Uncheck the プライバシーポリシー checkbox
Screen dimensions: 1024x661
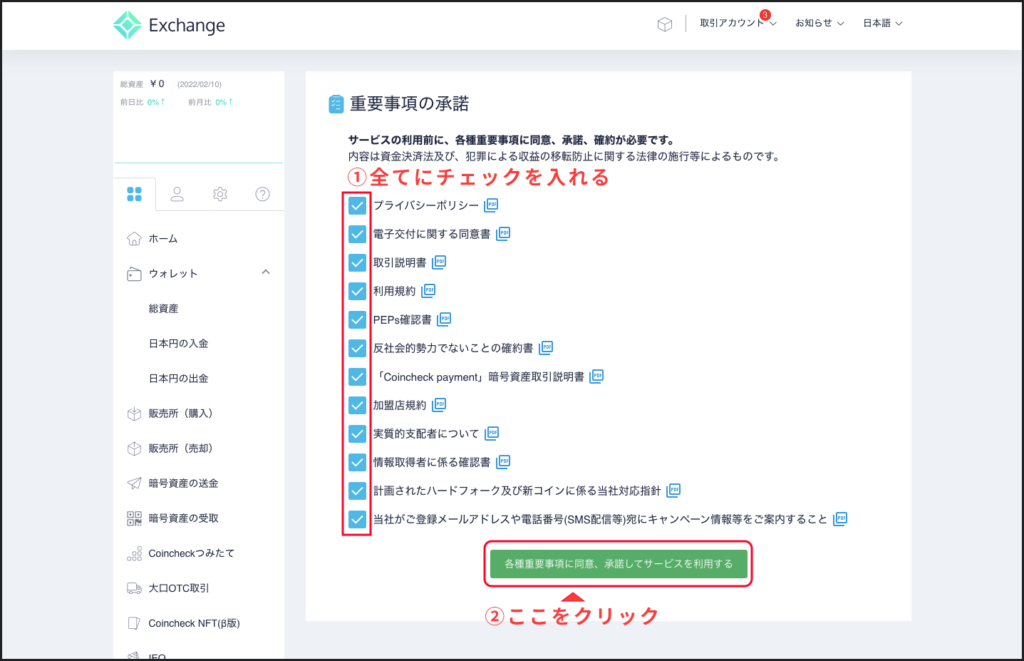(357, 206)
